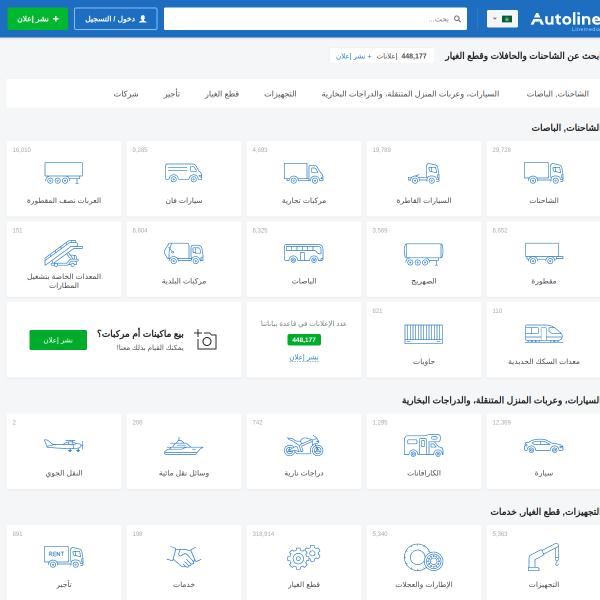Click the count 12,369 on the car card
This screenshot has height=600, width=600.
[x=501, y=422]
